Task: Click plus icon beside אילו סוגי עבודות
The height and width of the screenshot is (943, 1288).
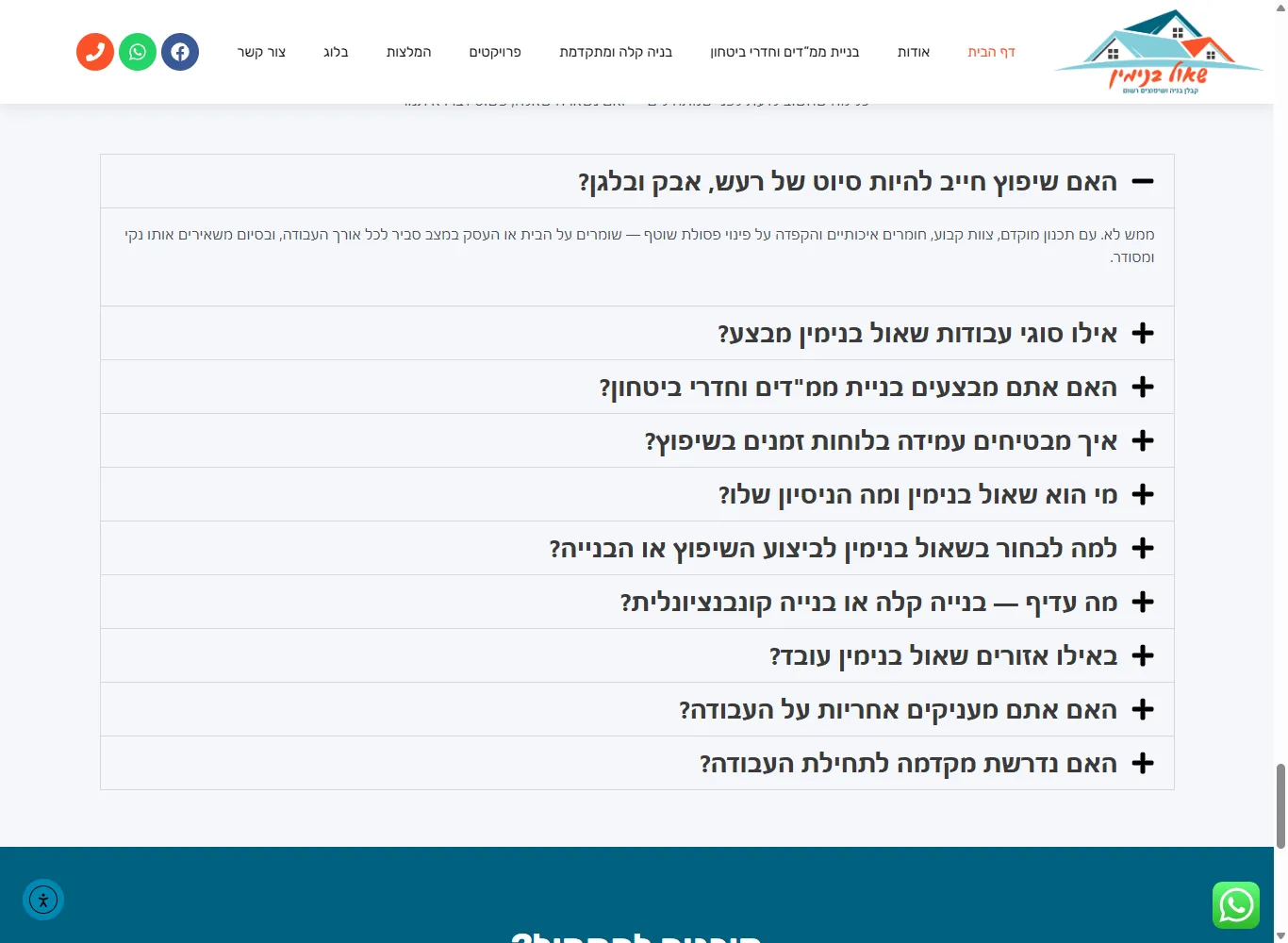Action: 1143,333
